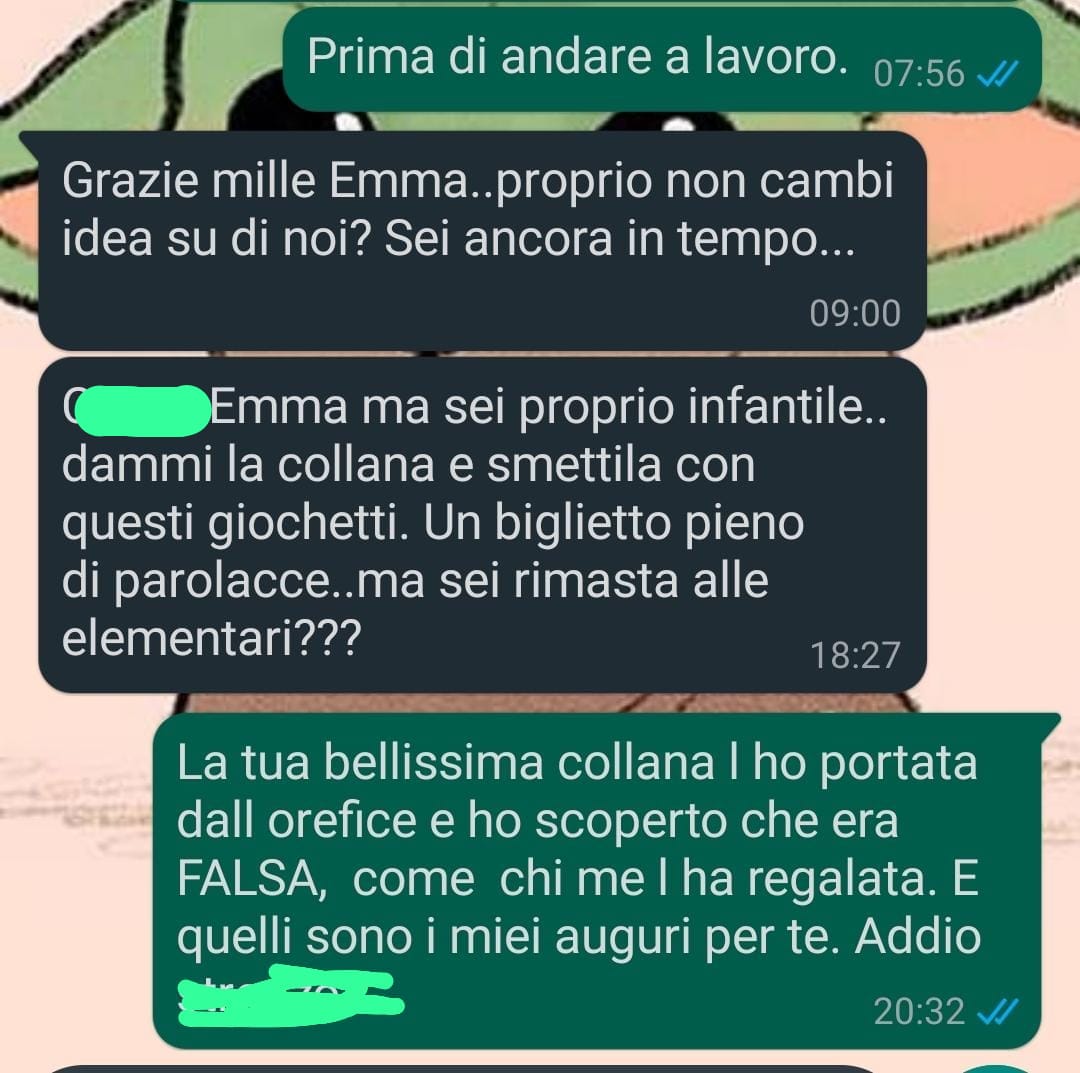This screenshot has height=1073, width=1080.
Task: Tap the word 'Addio' in the green bubble
Action: coord(918,937)
